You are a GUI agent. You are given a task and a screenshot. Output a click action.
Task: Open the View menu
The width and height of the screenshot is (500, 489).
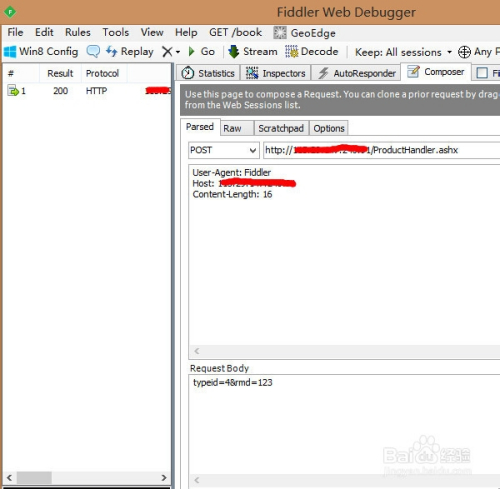[152, 32]
